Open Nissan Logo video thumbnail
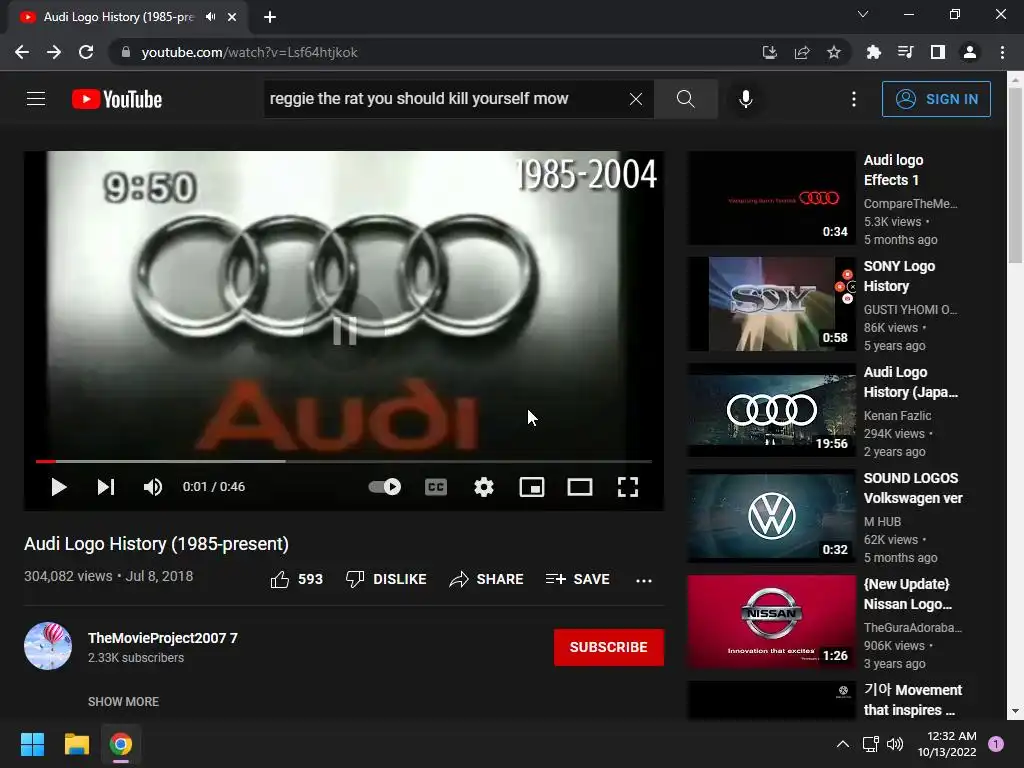The width and height of the screenshot is (1024, 768). 771,622
